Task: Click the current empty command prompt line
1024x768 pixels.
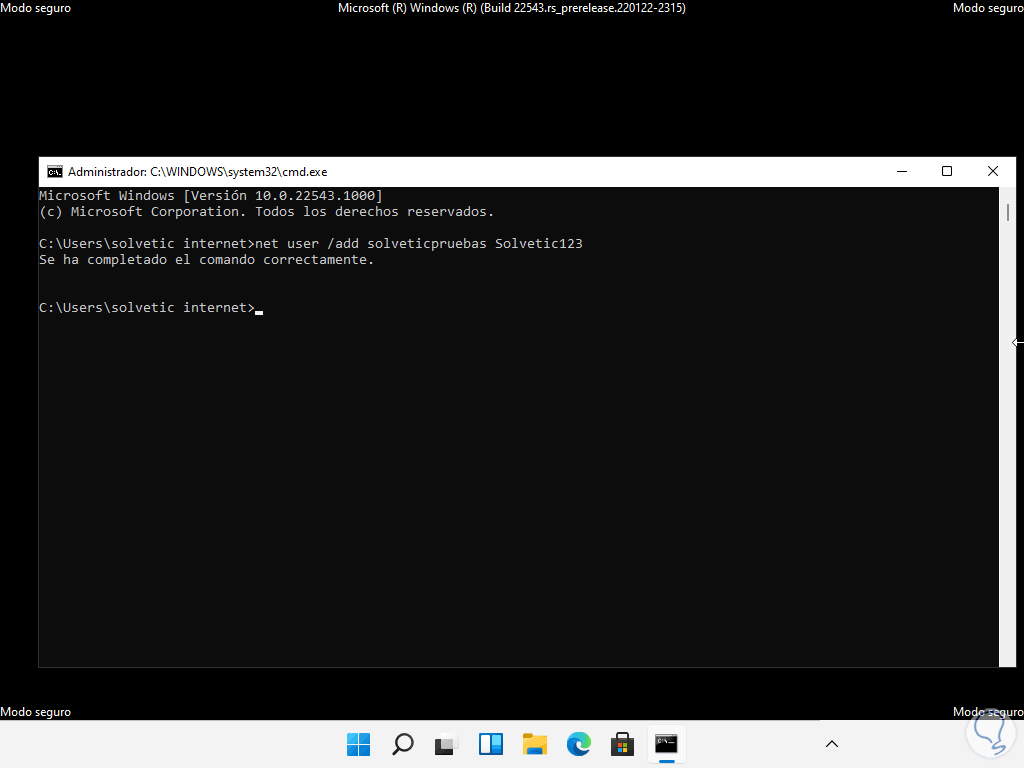Action: click(151, 308)
